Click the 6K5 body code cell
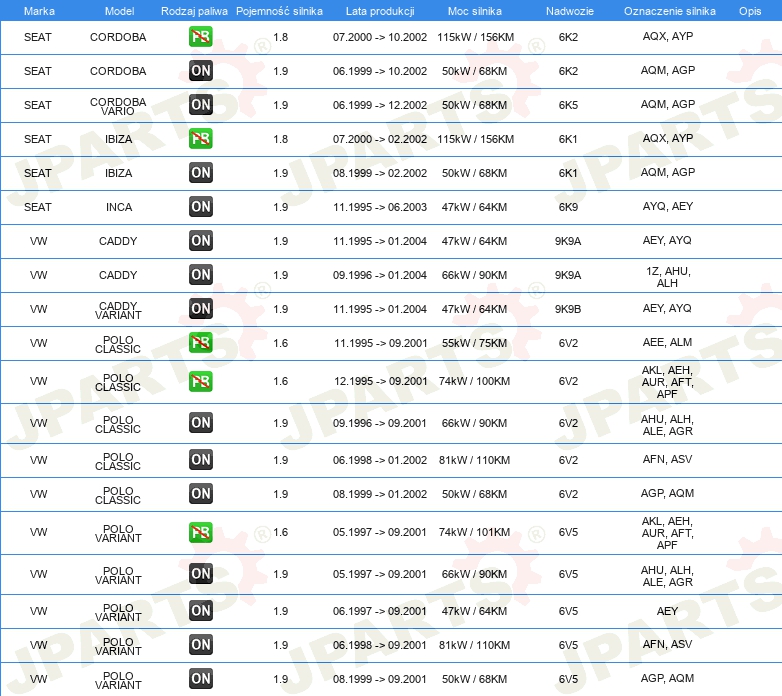Screen dimensions: 782x696 pyautogui.click(x=568, y=105)
